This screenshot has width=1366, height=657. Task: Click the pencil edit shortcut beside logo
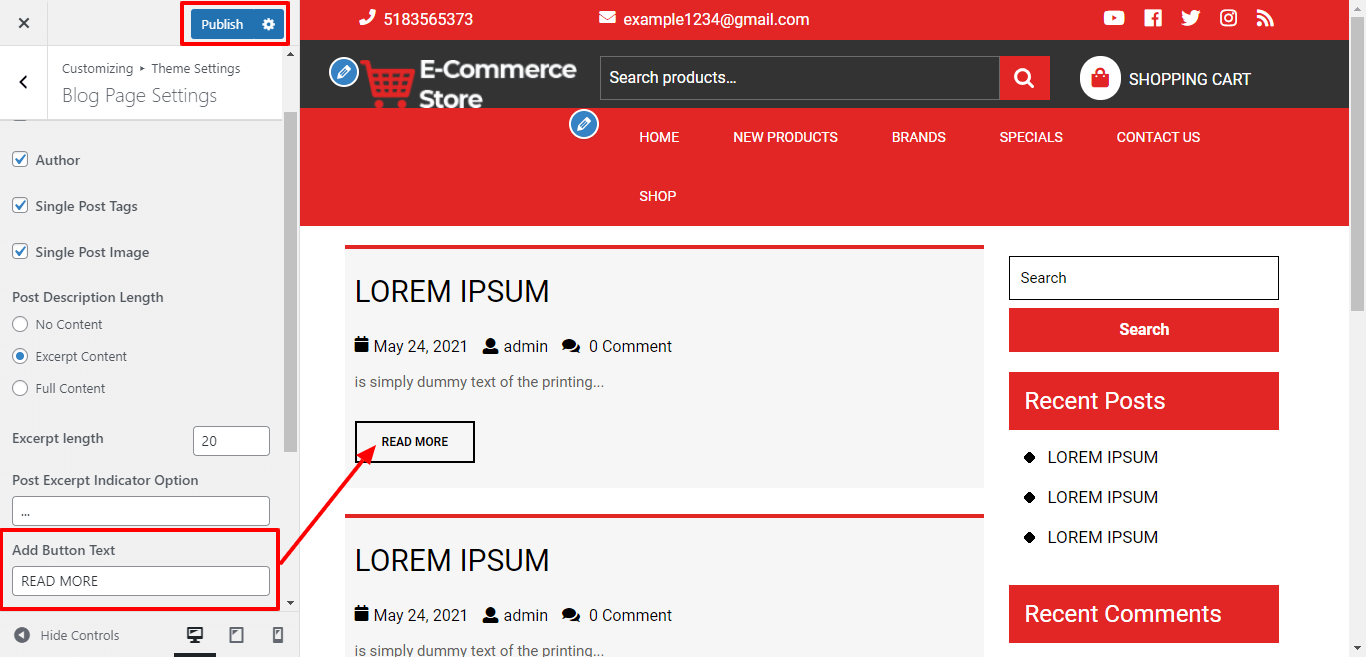pyautogui.click(x=344, y=72)
